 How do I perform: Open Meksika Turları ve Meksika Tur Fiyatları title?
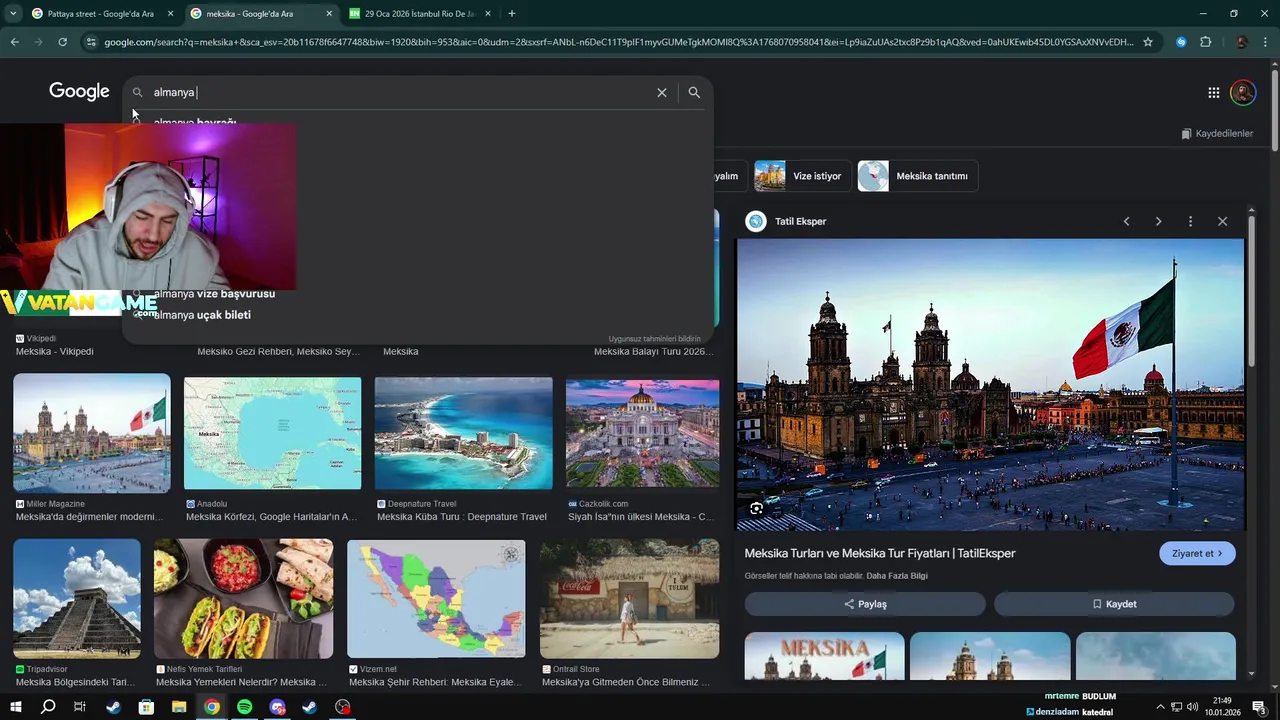coord(880,553)
